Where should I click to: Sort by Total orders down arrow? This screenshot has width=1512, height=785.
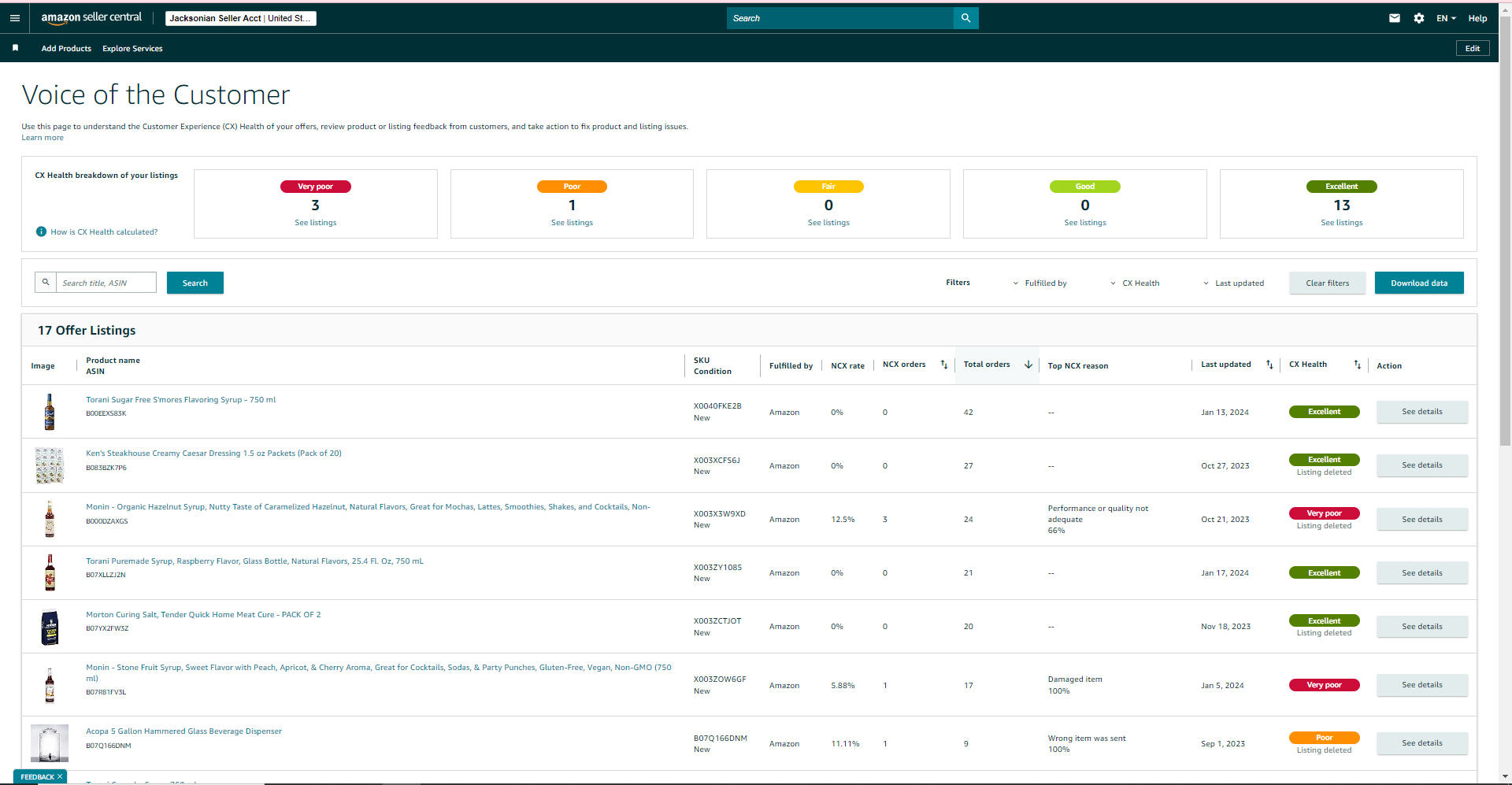coord(1028,365)
